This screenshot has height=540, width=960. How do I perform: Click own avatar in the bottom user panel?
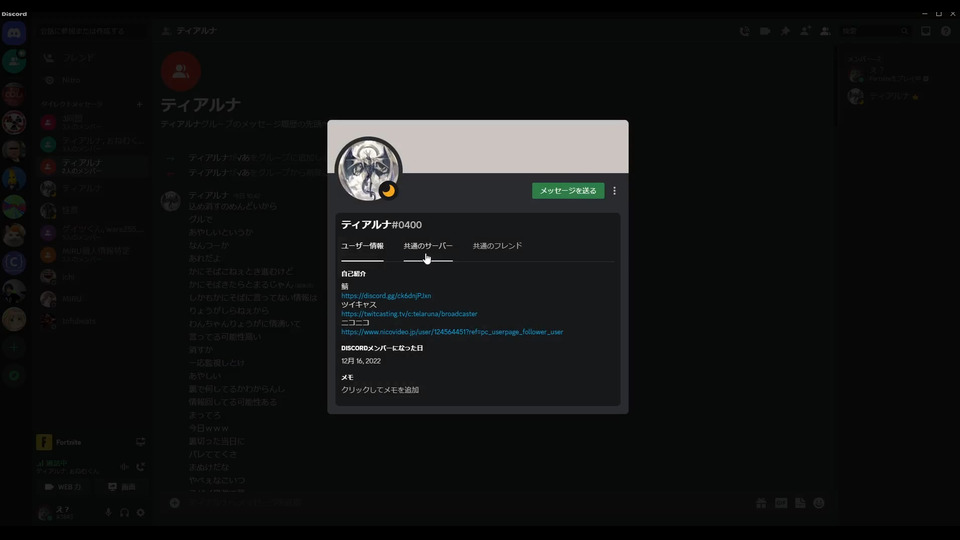(45, 513)
